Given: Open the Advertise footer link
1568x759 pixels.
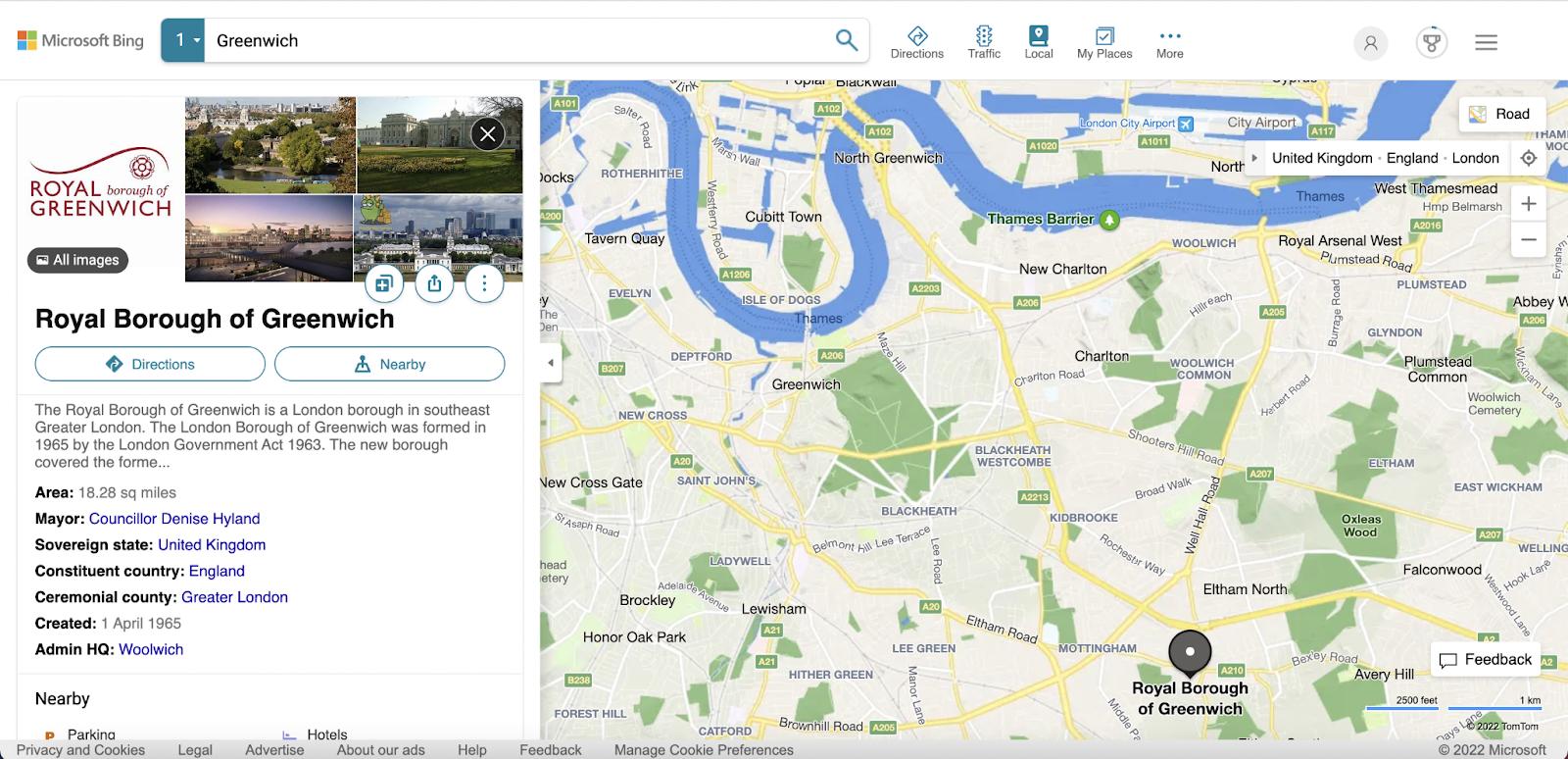Looking at the screenshot, I should click(x=274, y=750).
